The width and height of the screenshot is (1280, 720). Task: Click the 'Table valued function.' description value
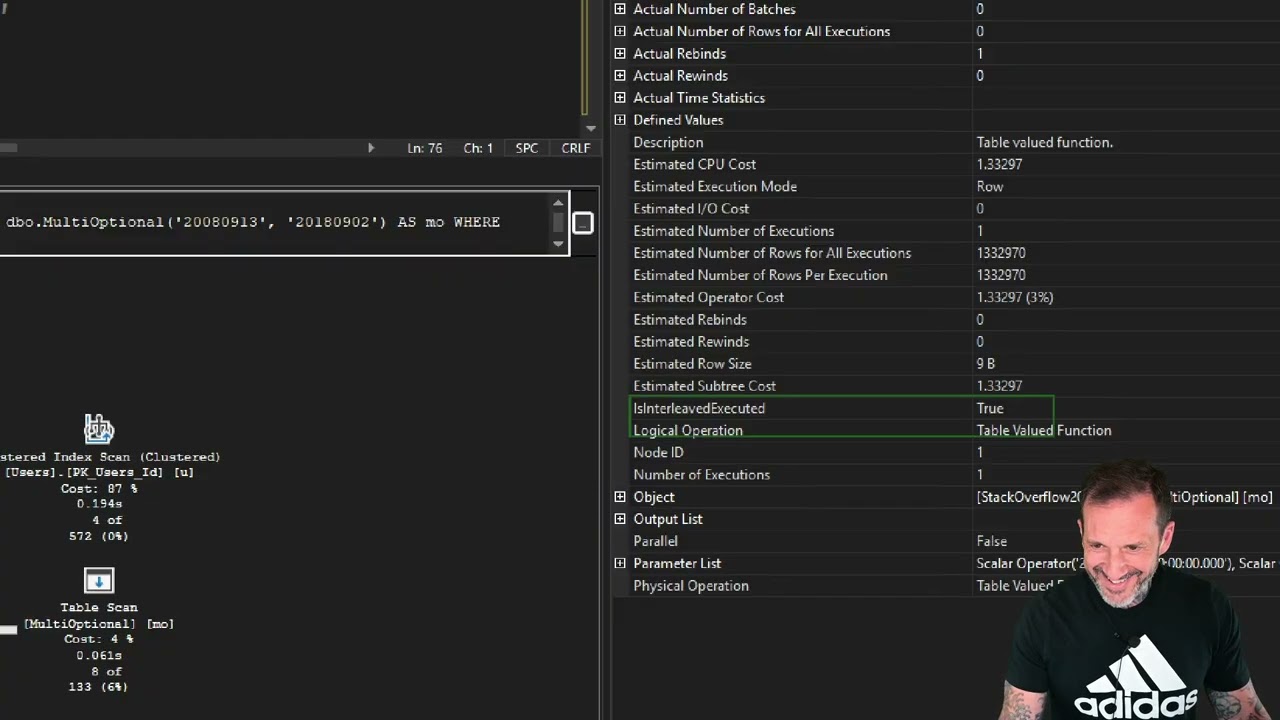coord(1044,142)
